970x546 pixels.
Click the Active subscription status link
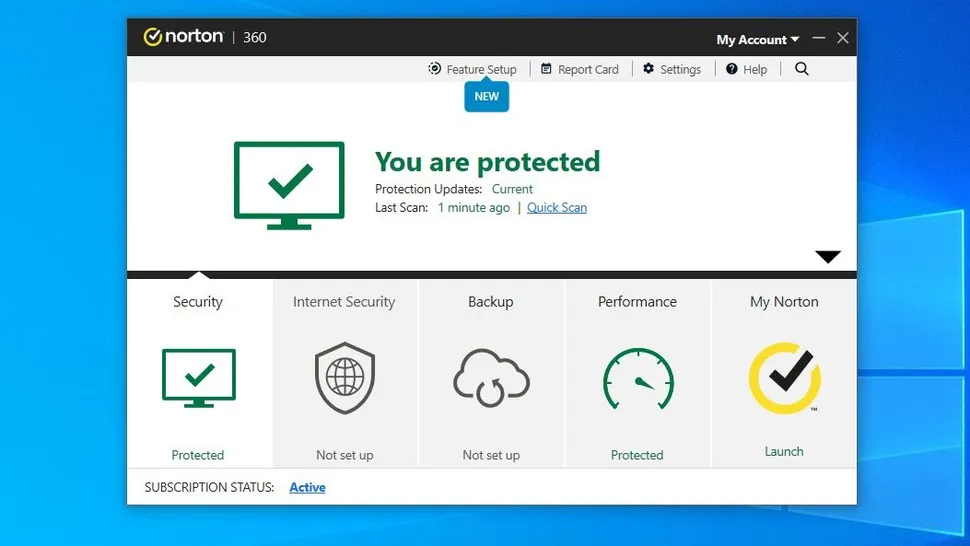(307, 487)
